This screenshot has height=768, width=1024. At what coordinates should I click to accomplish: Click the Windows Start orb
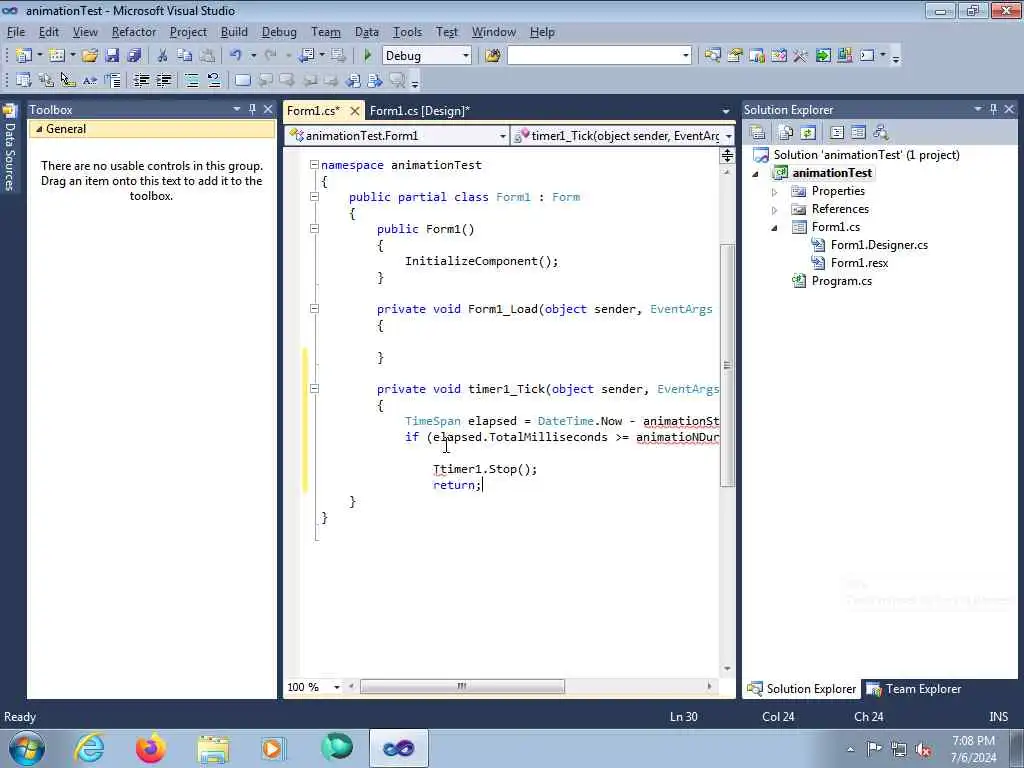click(27, 748)
